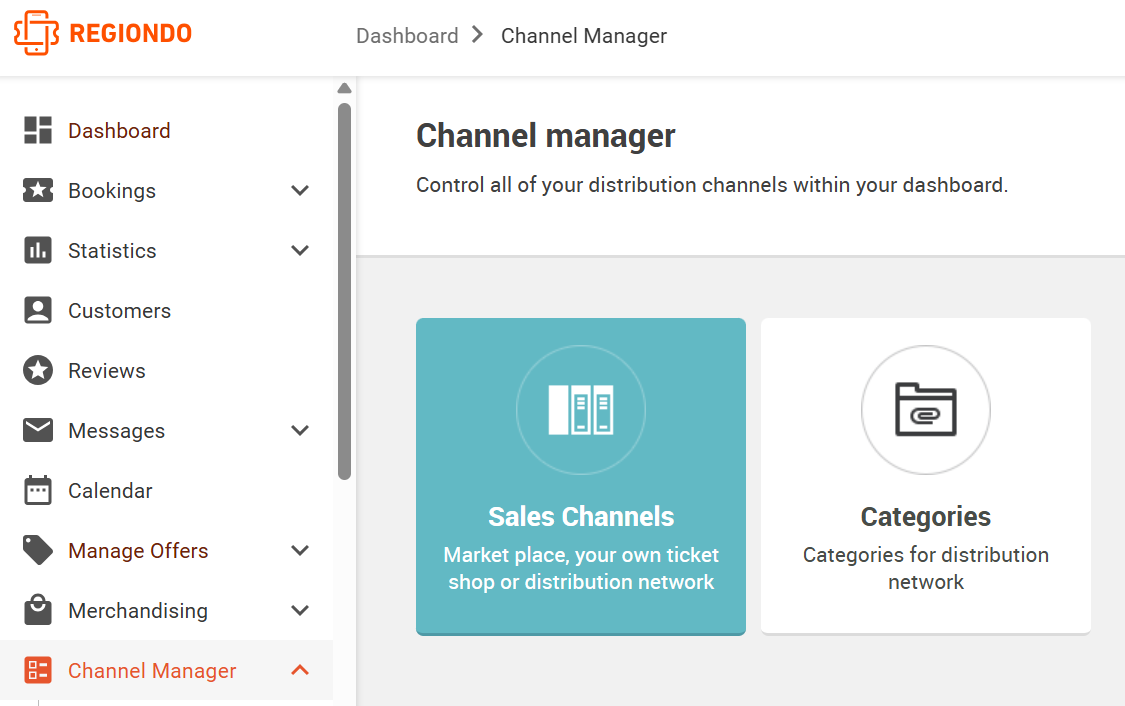
Task: Expand the Statistics submenu chevron
Action: (x=300, y=250)
